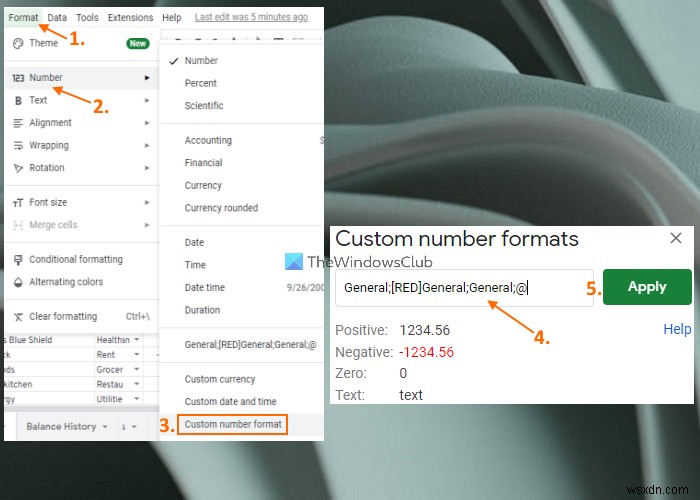Open the Utilitie category dropdown arrow
The image size is (700, 500).
(x=137, y=399)
